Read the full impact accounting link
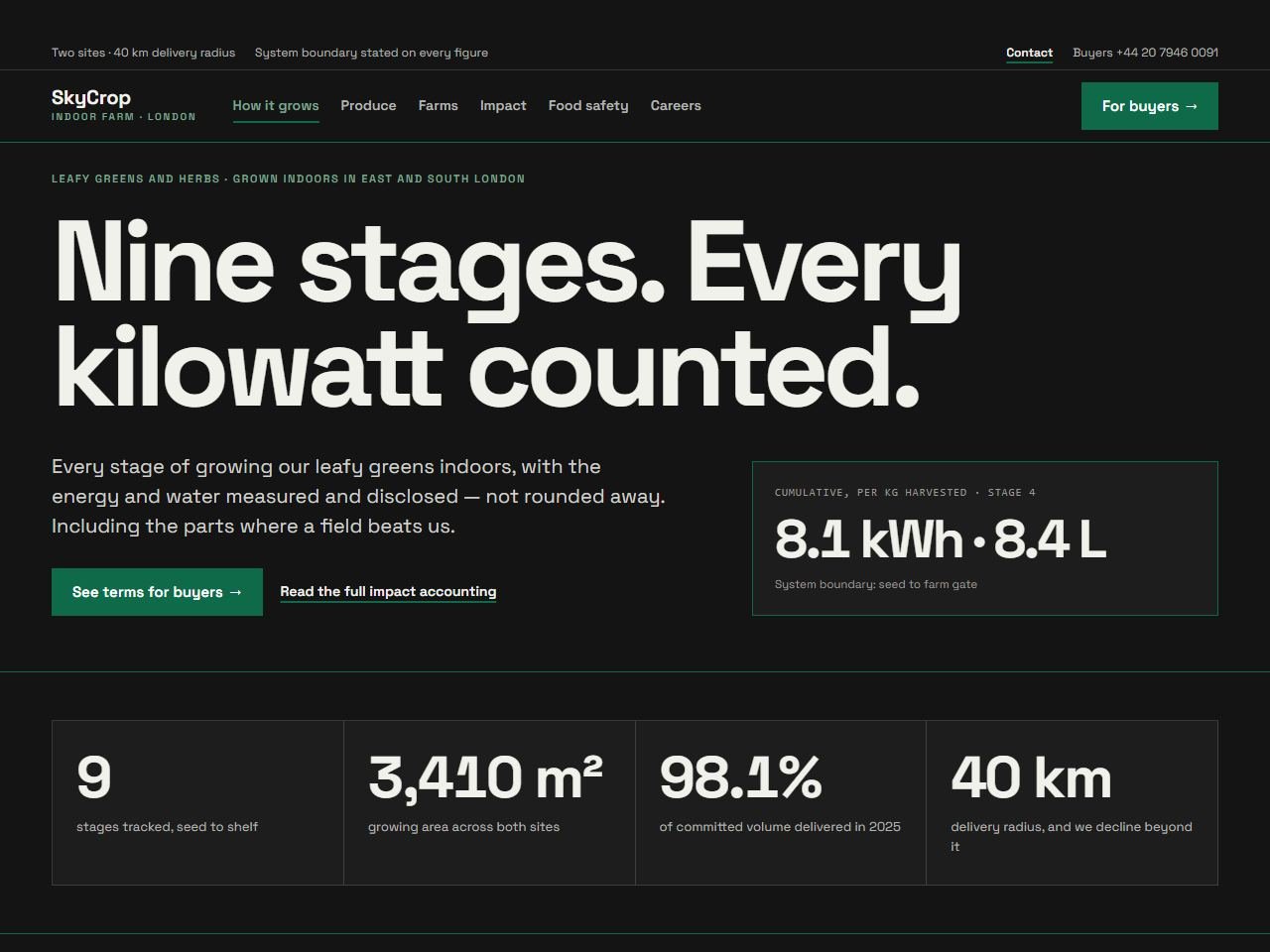The height and width of the screenshot is (952, 1270). coord(388,592)
